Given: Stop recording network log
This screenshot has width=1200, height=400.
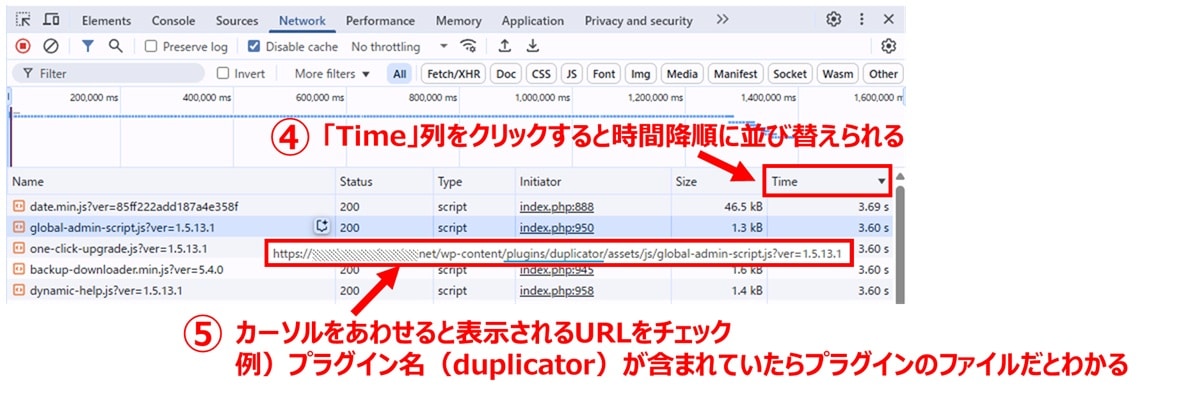Looking at the screenshot, I should 23,46.
